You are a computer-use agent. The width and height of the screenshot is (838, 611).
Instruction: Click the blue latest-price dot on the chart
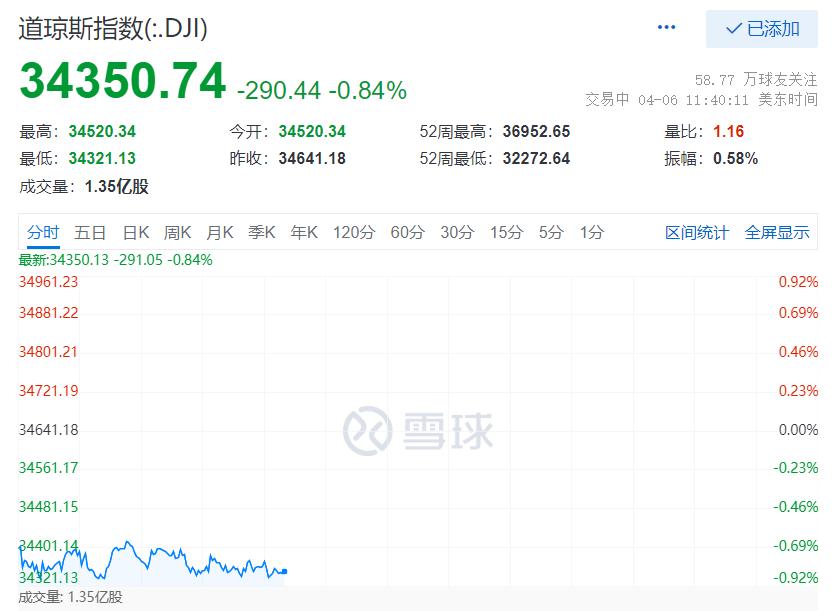(284, 571)
